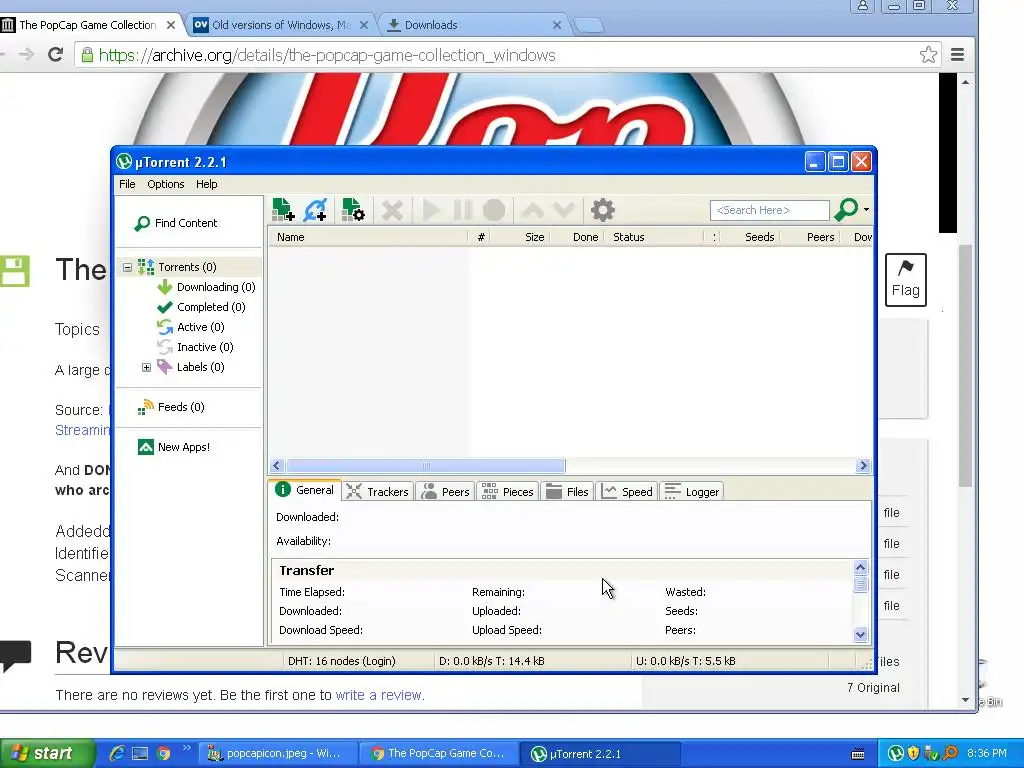Click the Stop torrent icon

(x=494, y=210)
